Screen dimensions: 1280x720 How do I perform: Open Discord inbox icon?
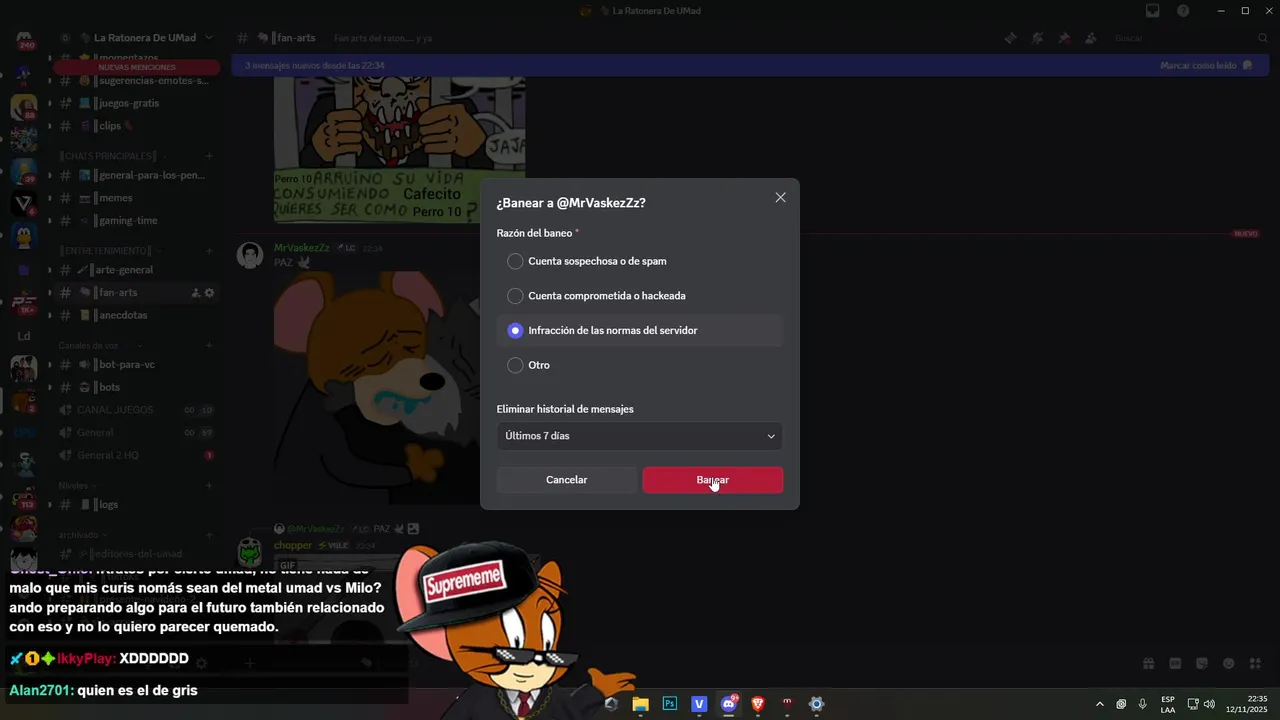1153,11
